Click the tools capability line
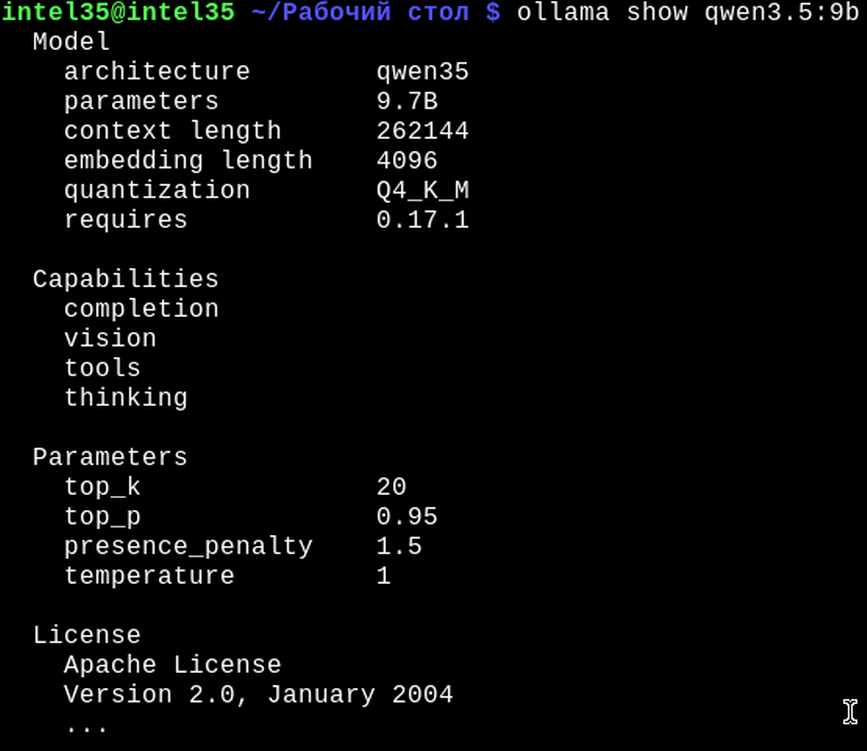 coord(102,368)
